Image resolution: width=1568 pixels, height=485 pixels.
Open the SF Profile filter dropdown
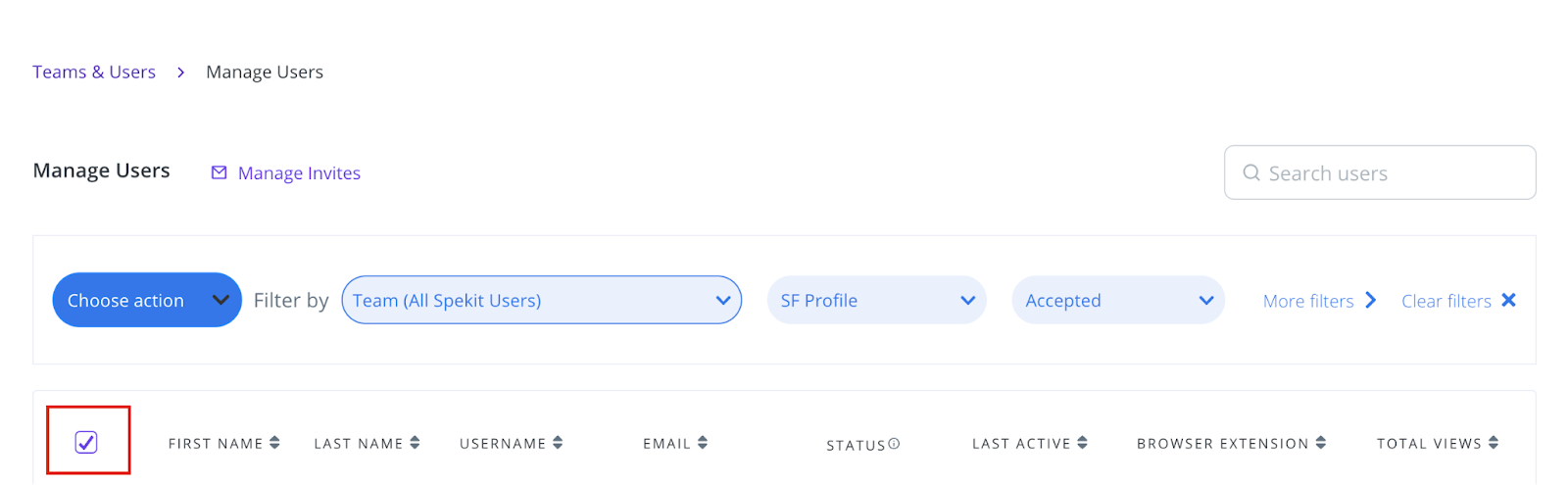(x=876, y=300)
